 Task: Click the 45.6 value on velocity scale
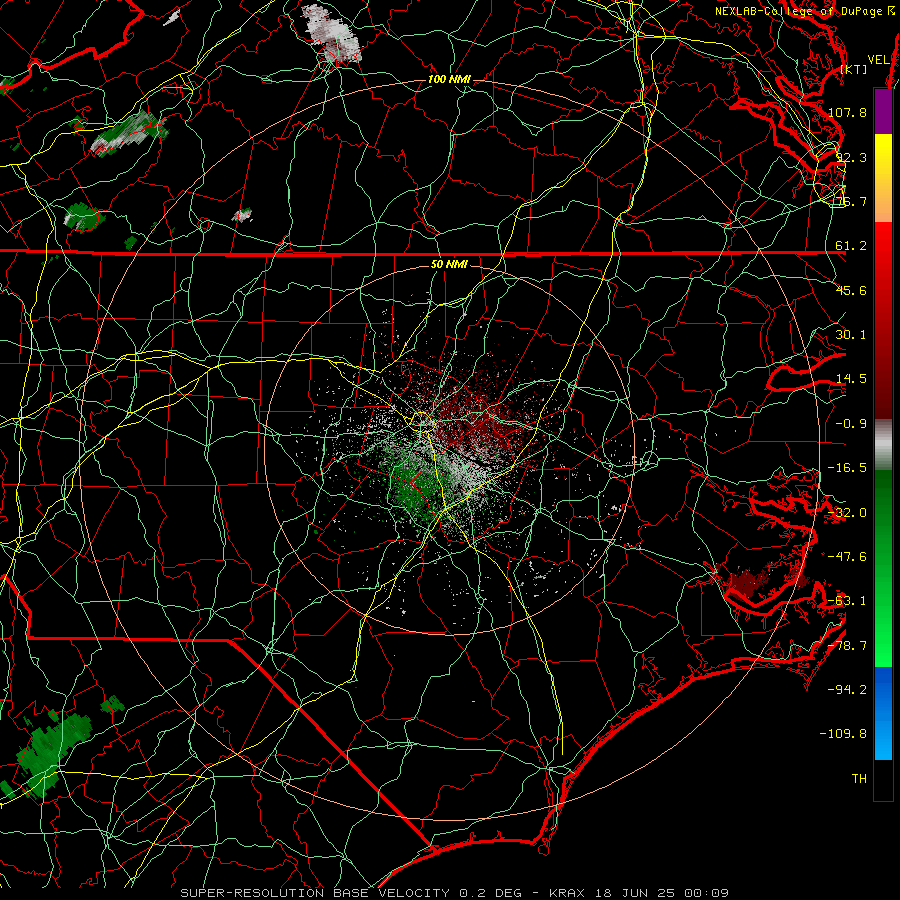(851, 290)
